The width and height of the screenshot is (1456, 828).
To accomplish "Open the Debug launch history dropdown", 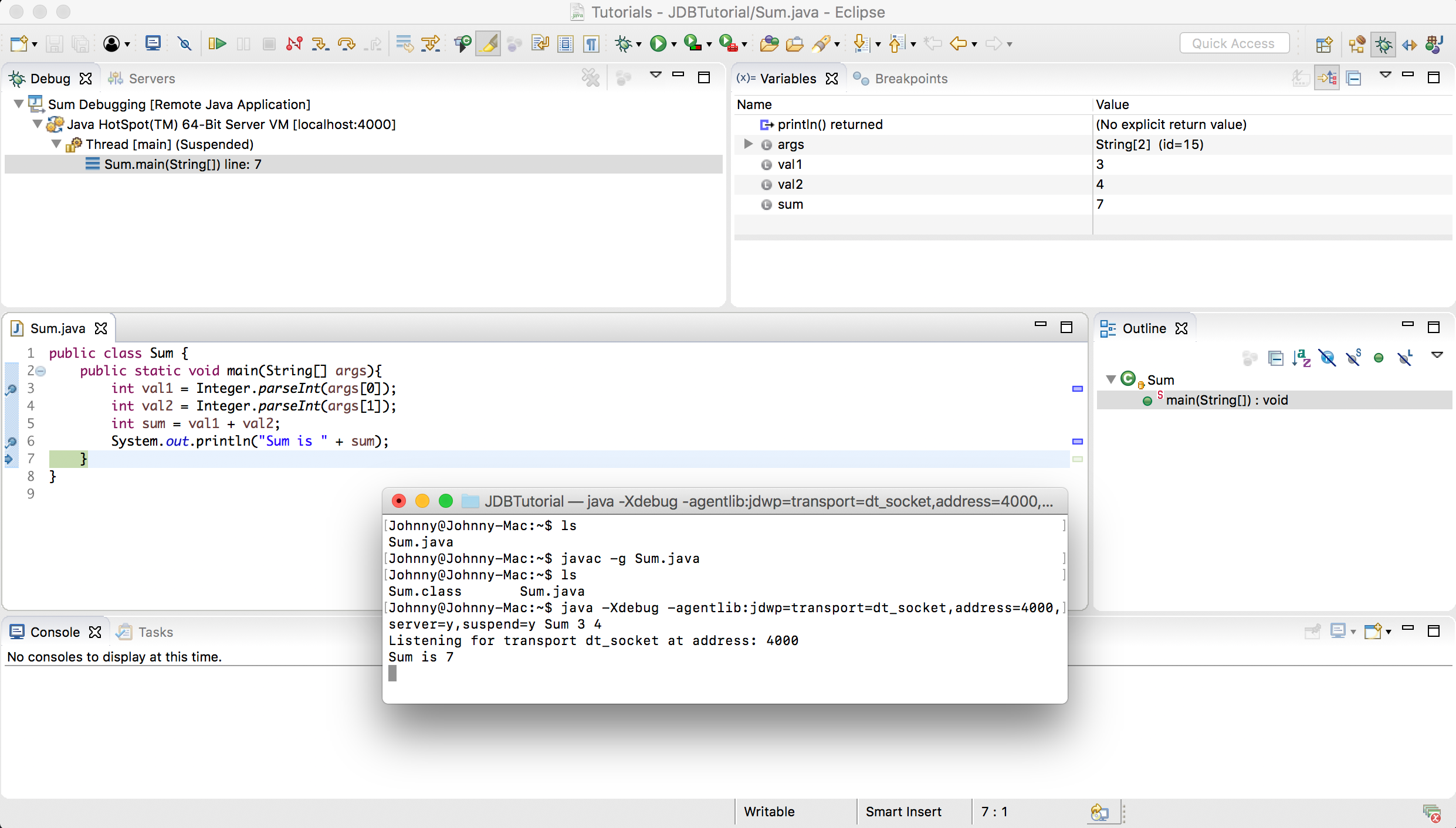I will click(x=639, y=44).
